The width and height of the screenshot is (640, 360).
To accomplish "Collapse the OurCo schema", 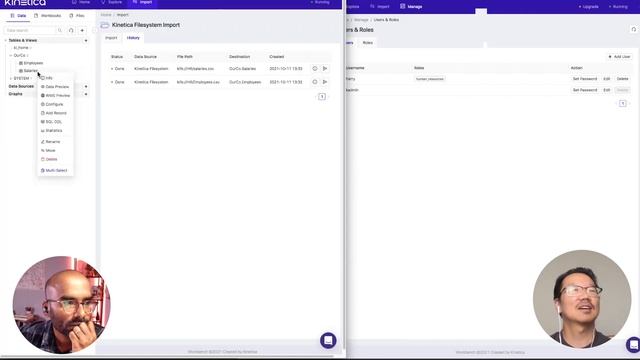I will point(11,55).
